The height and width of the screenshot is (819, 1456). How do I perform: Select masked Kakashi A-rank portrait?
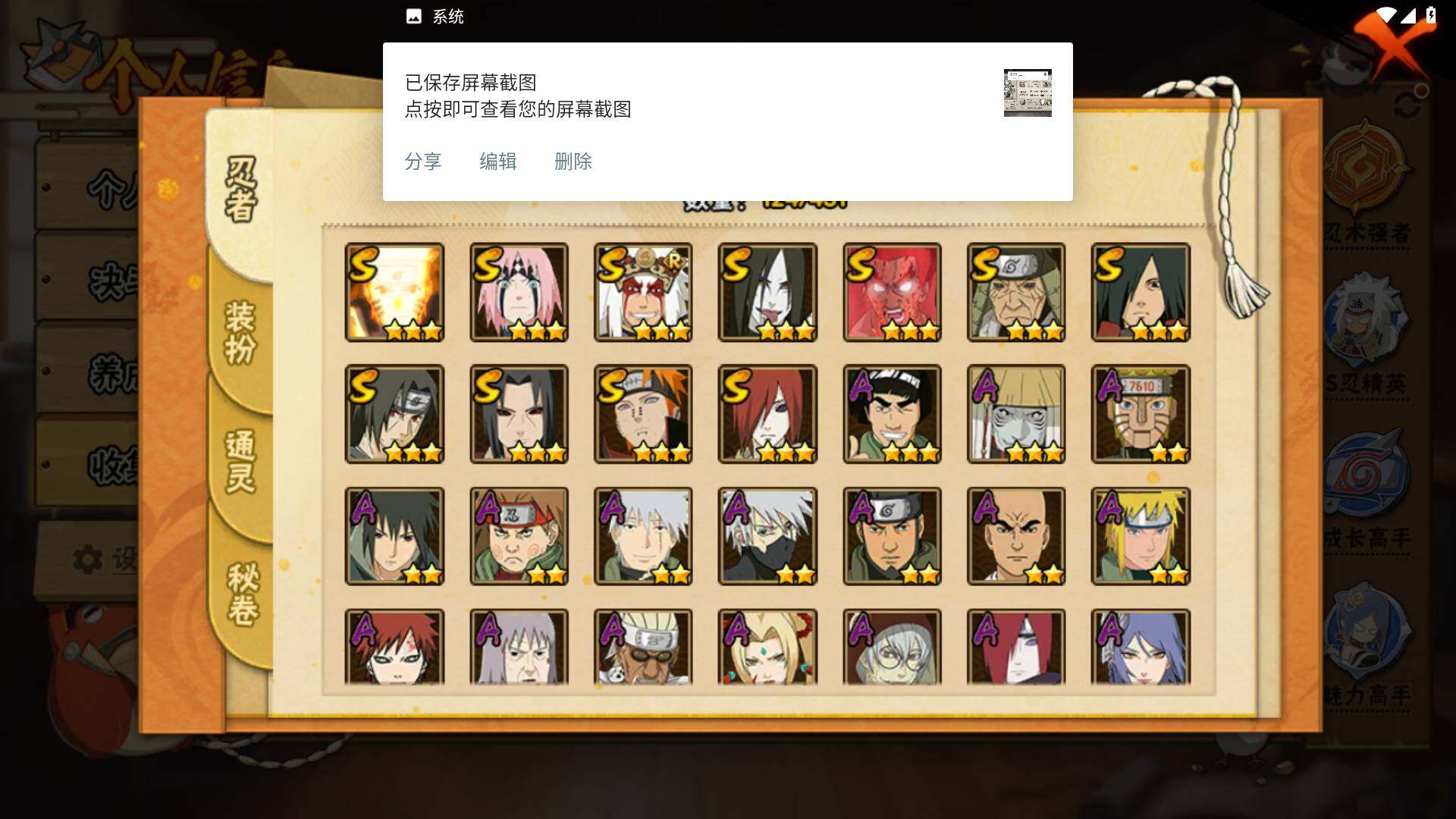767,536
